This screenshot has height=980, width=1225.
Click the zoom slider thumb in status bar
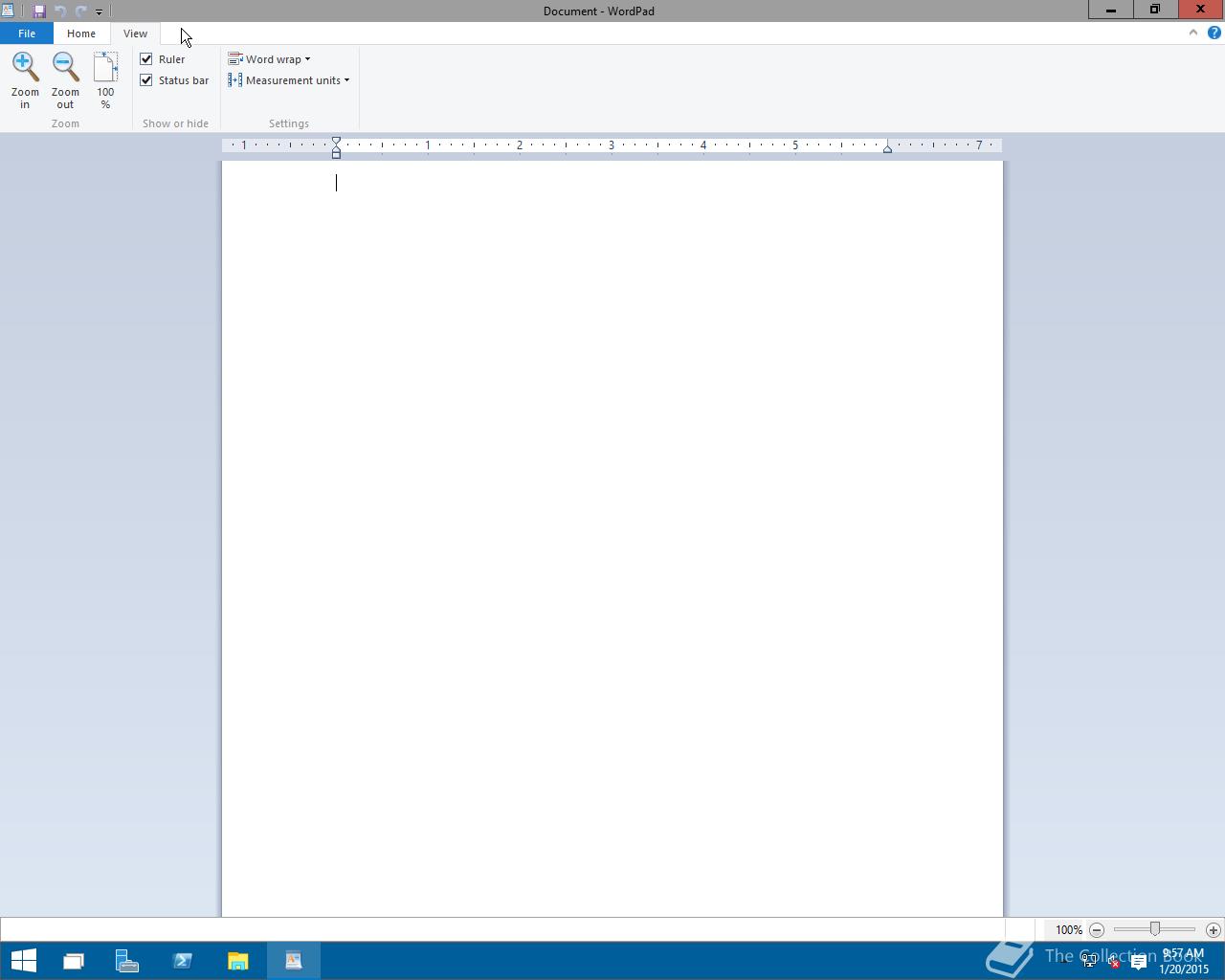click(1155, 929)
